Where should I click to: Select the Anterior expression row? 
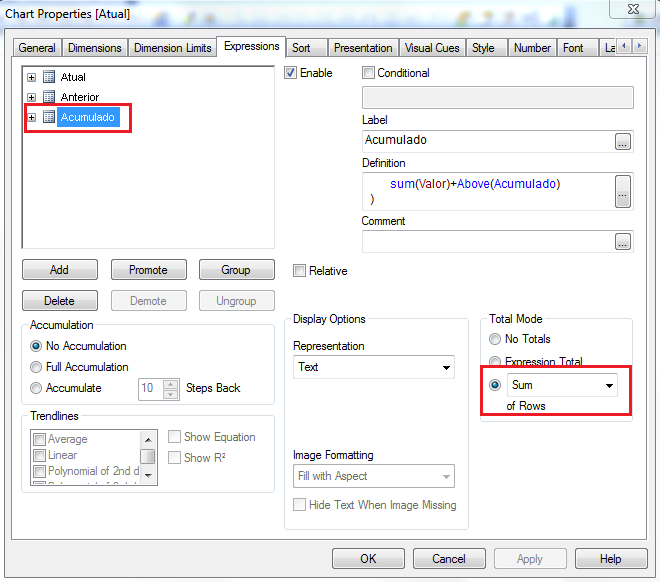[80, 97]
